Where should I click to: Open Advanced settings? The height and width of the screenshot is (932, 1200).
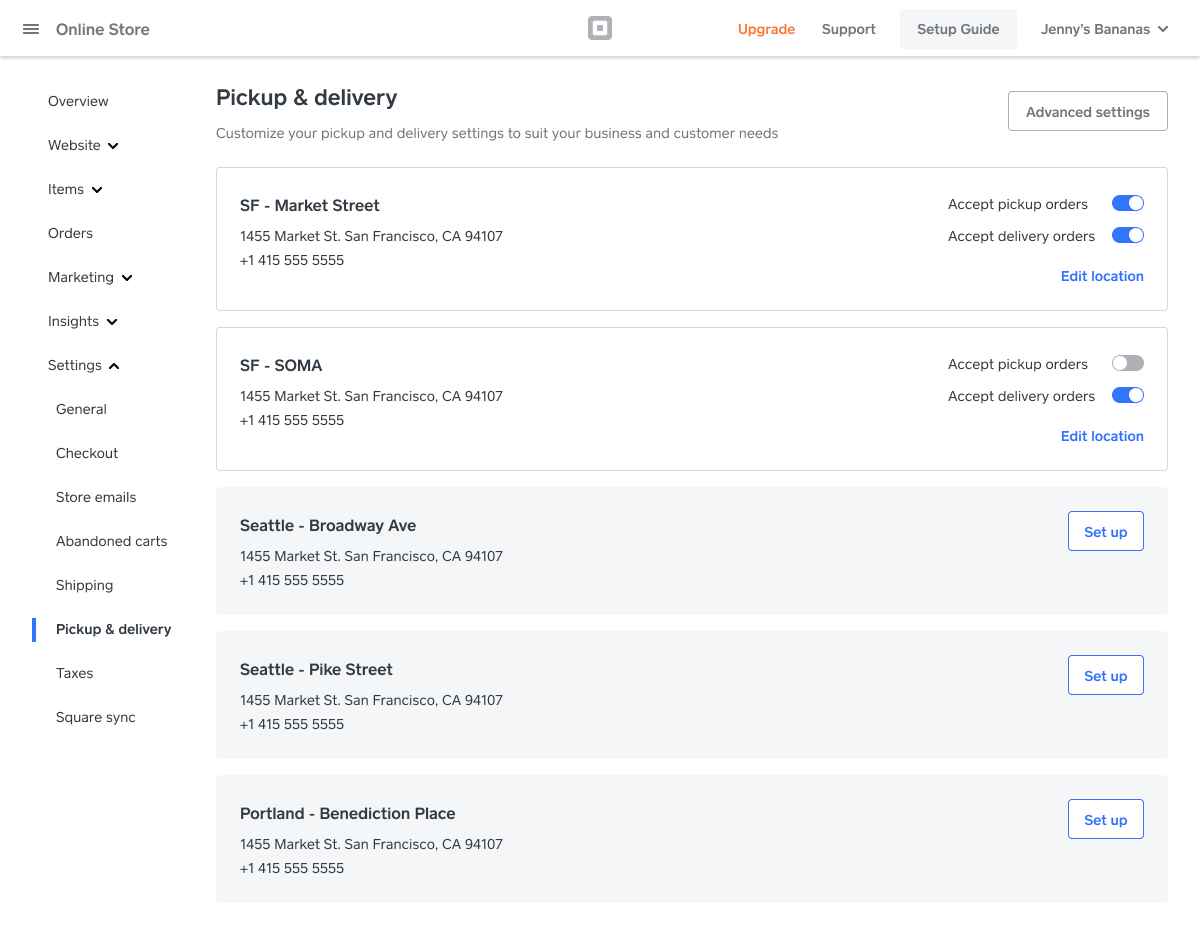click(1088, 112)
